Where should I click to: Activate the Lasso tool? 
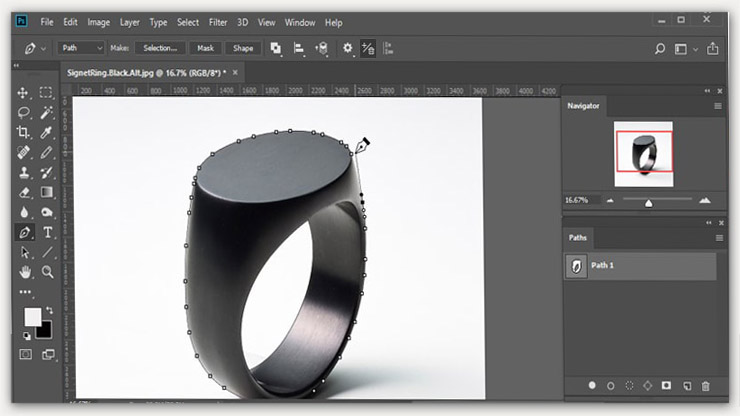tap(23, 112)
